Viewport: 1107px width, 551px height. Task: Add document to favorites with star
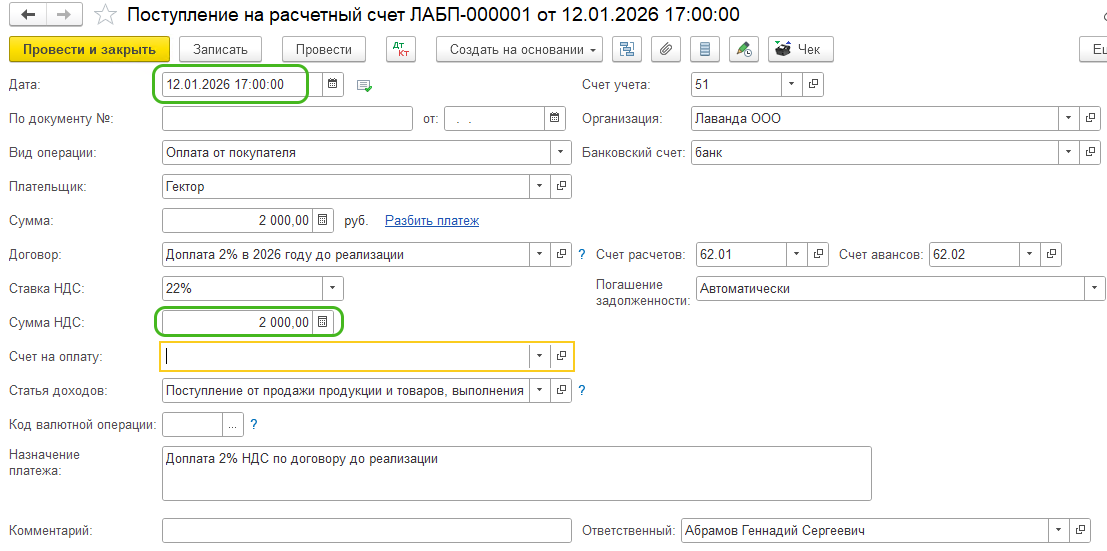coord(103,15)
